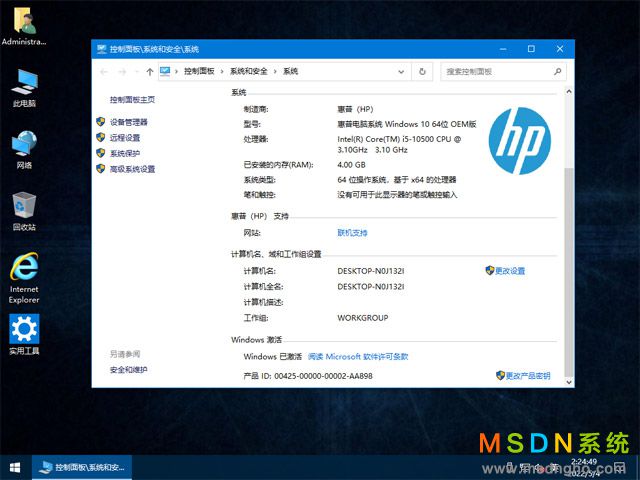Maximize the control panel window

pyautogui.click(x=531, y=49)
